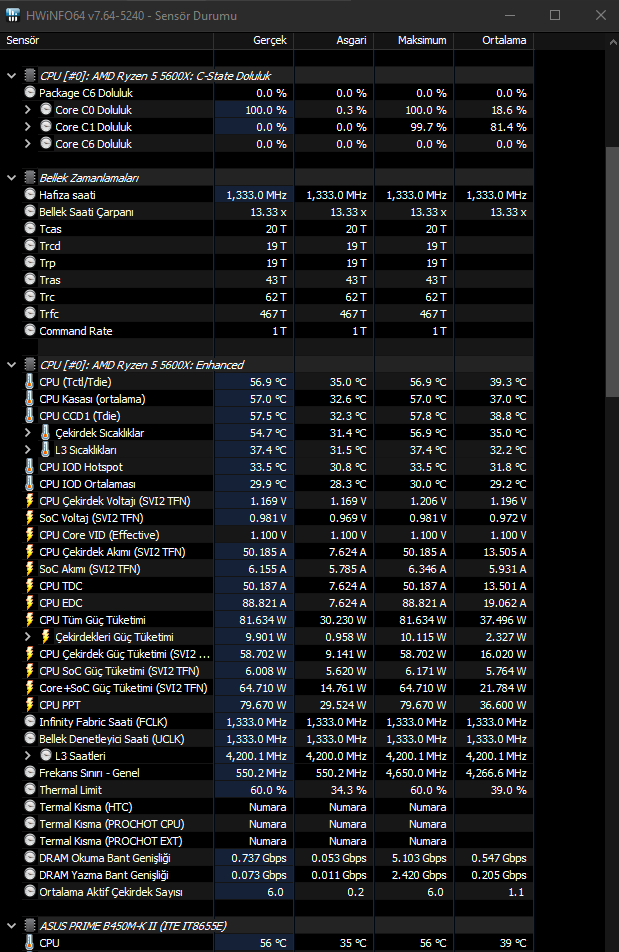This screenshot has height=952, width=619.
Task: Click the HWiNFO64 app icon in title bar
Action: coord(12,15)
